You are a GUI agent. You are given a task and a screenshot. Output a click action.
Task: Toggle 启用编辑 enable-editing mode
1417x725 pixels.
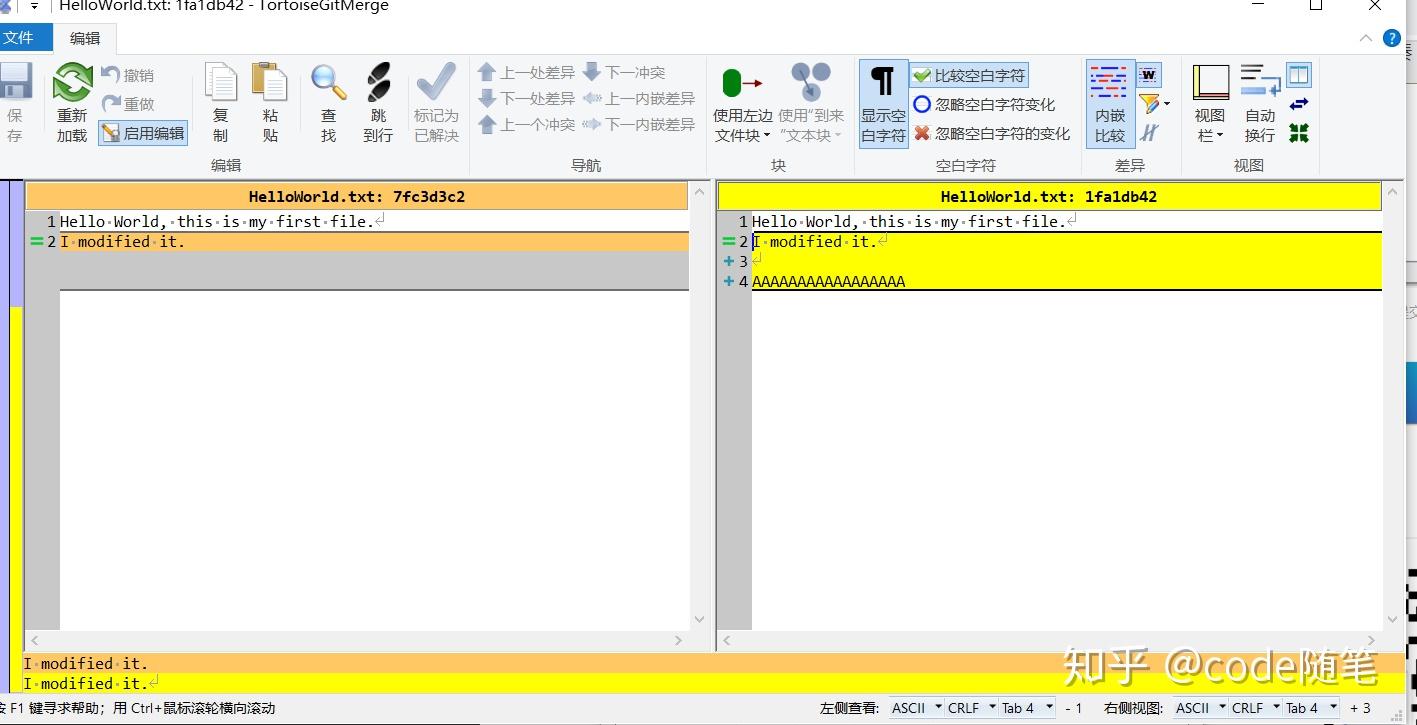click(143, 133)
